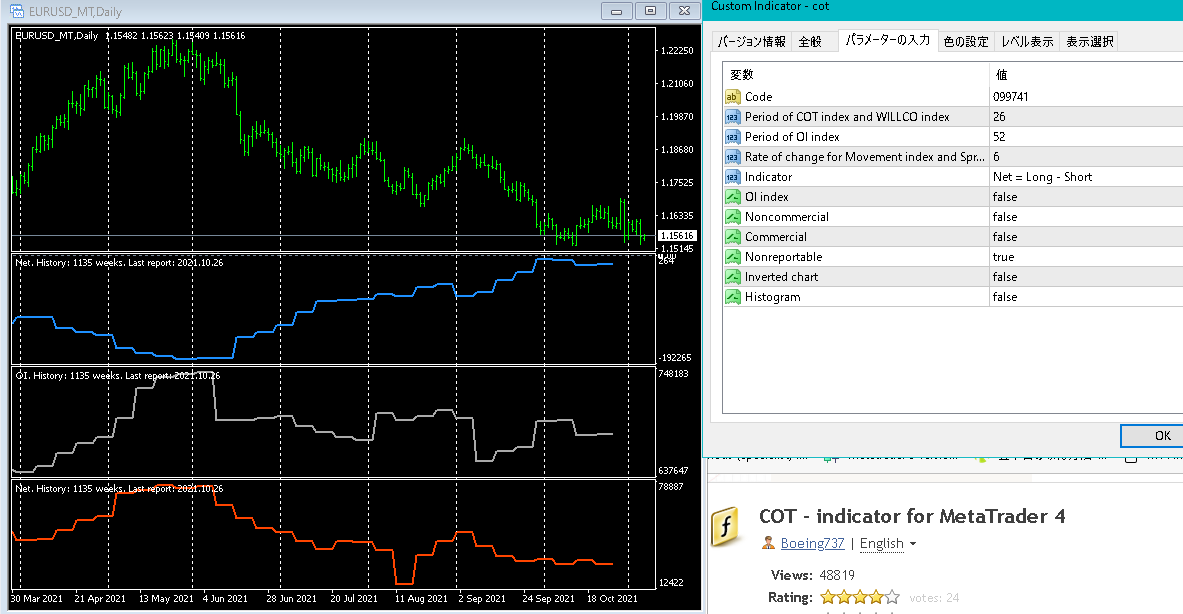Click the 18 Oct 2021 date label

pos(612,599)
